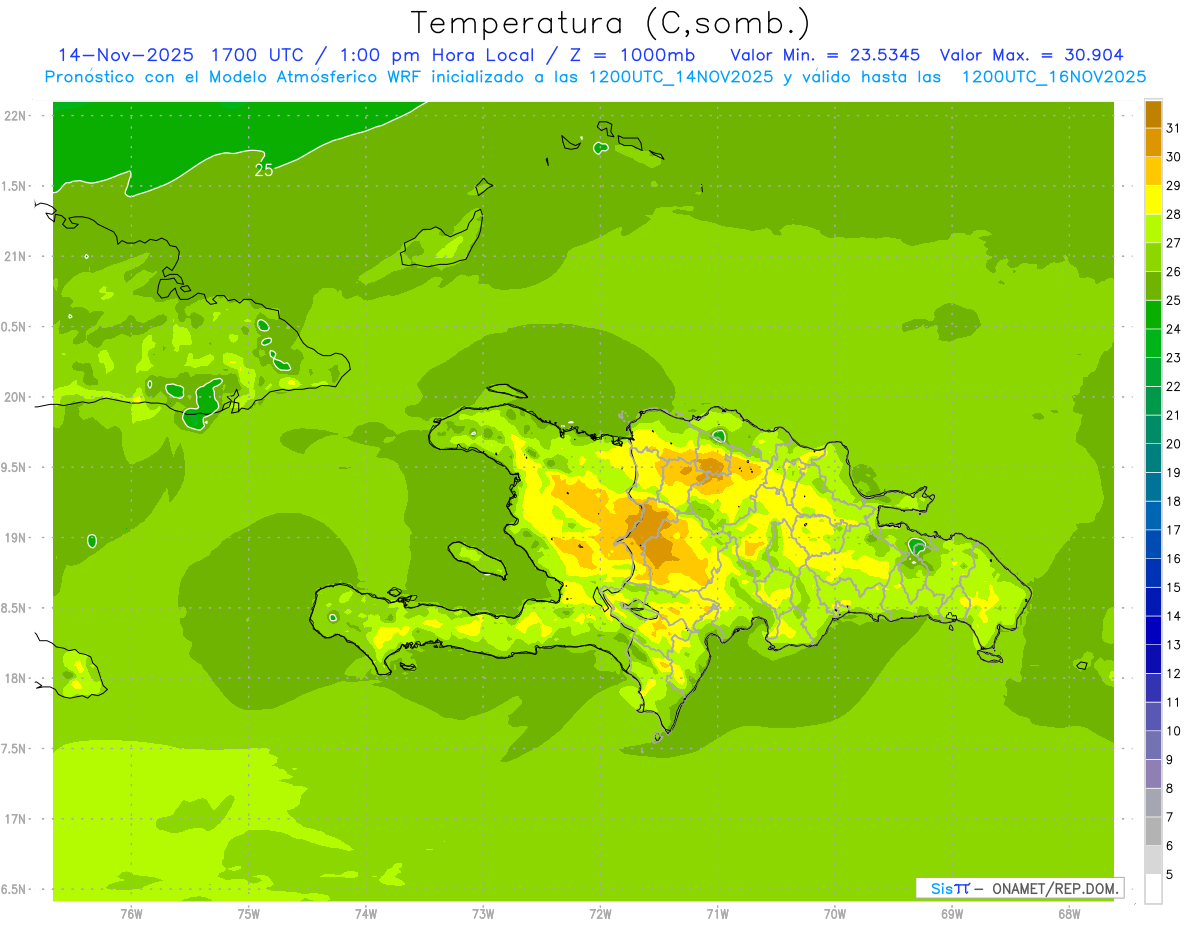This screenshot has width=1200, height=927.
Task: Click the colorbar label '15'
Action: pos(1174,587)
